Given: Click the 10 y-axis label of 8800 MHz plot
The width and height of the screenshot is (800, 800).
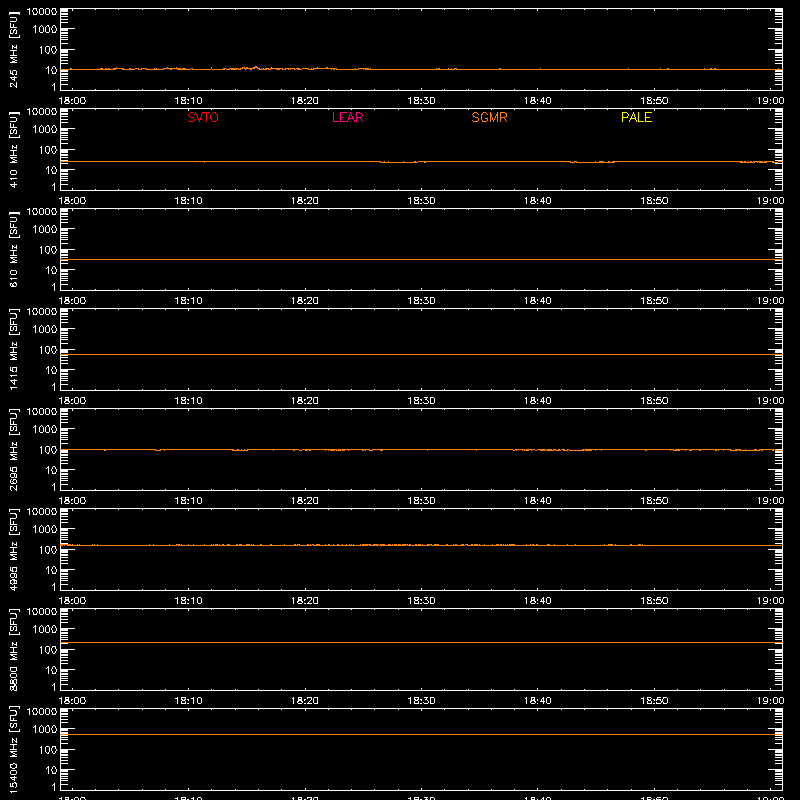Looking at the screenshot, I should pyautogui.click(x=51, y=670).
